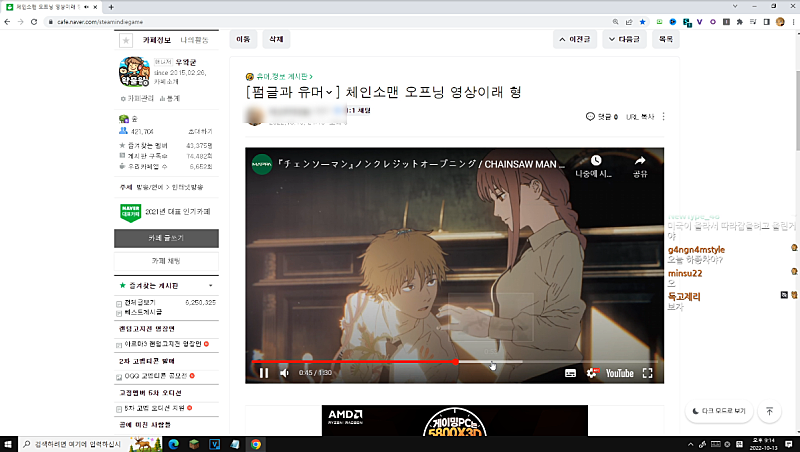Click the Watch Later clock icon
This screenshot has width=800, height=452.
(x=595, y=161)
